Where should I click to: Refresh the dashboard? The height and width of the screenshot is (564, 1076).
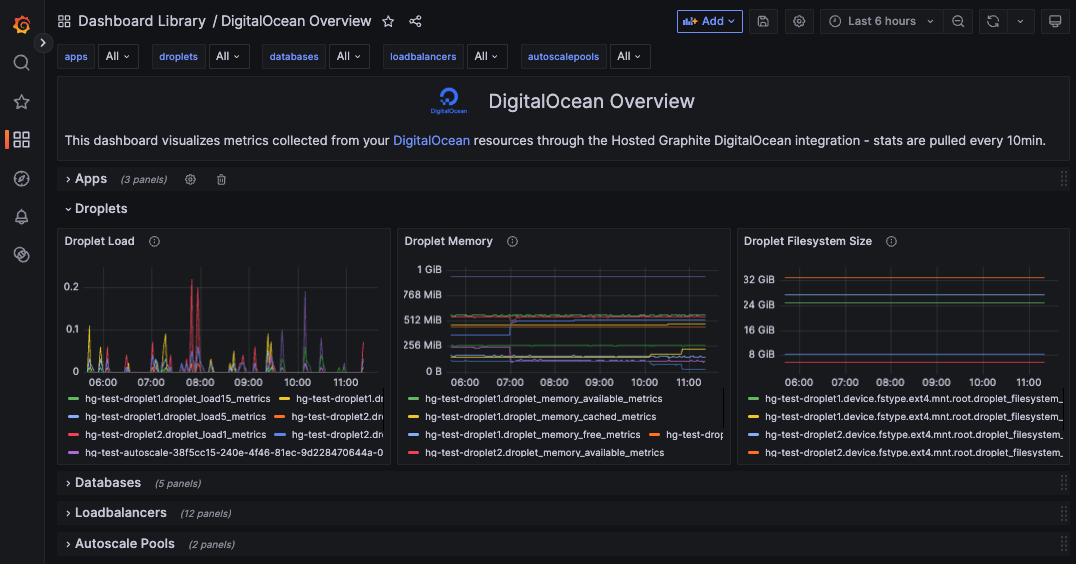993,21
